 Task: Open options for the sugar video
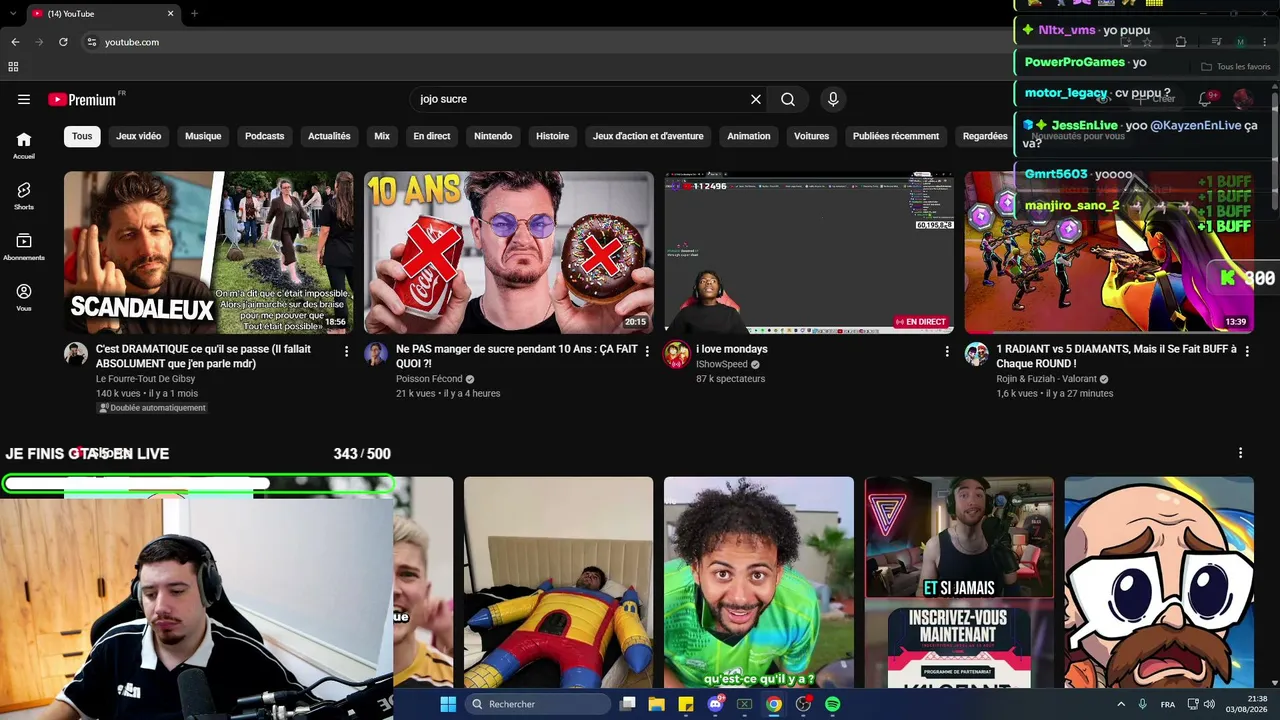click(647, 351)
